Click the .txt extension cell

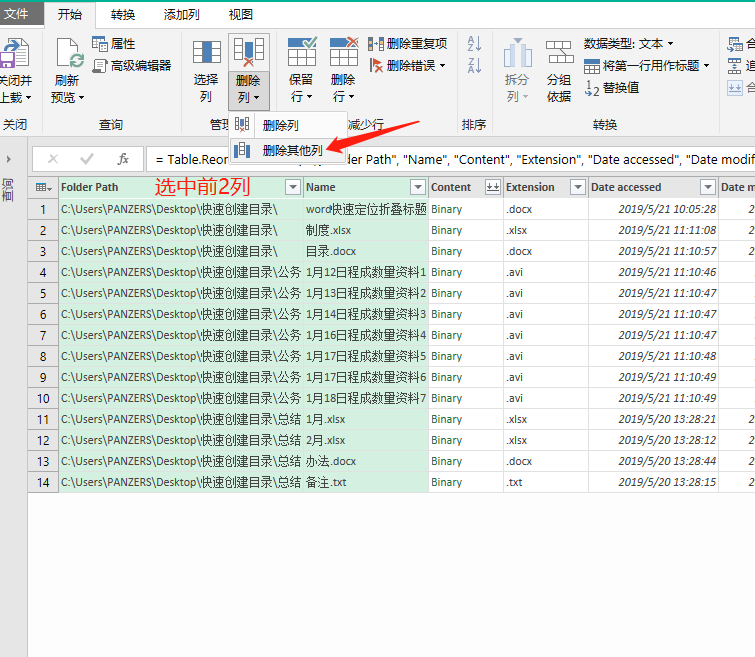[x=546, y=482]
